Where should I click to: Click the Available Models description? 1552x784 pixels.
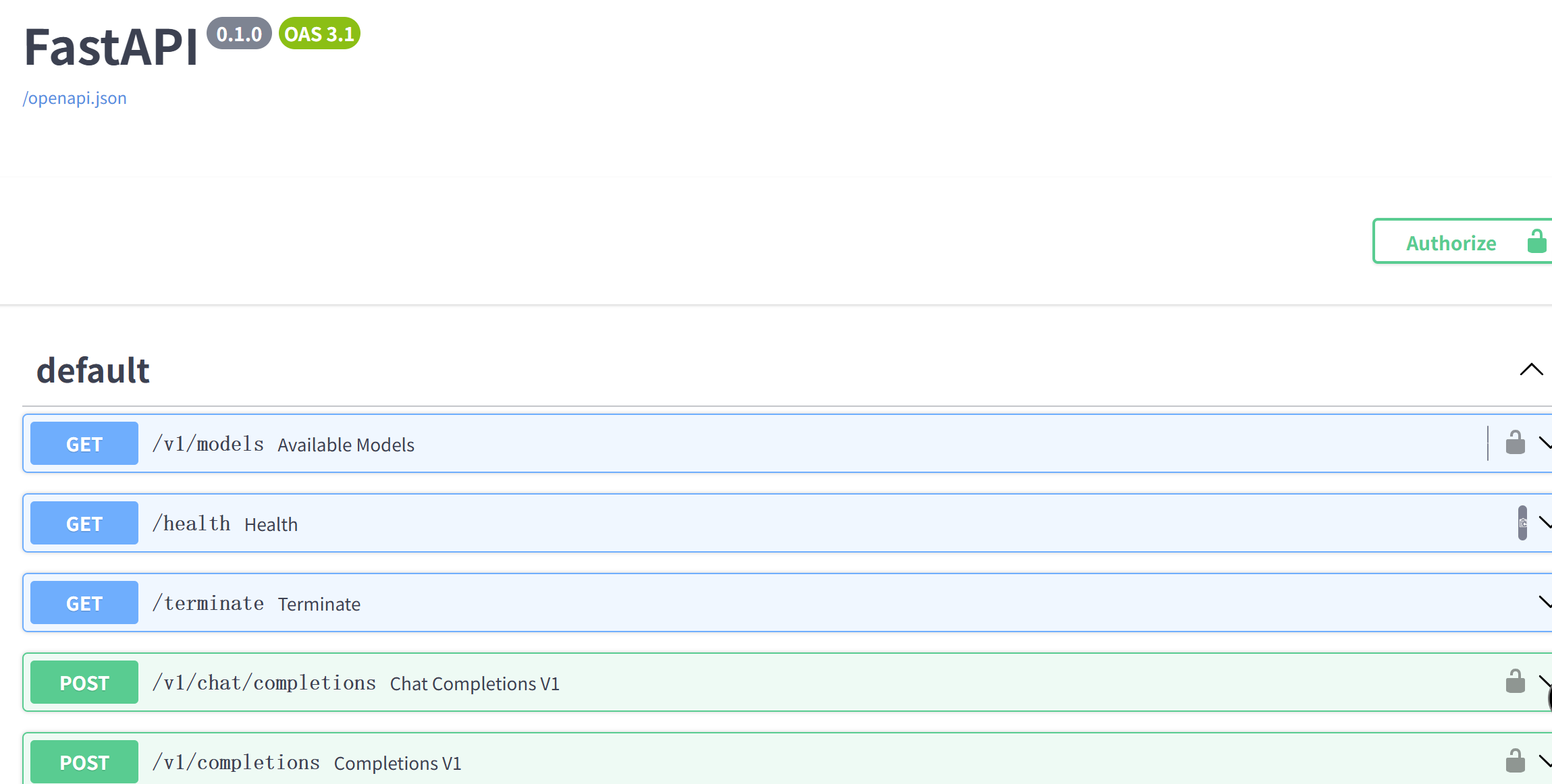click(346, 445)
